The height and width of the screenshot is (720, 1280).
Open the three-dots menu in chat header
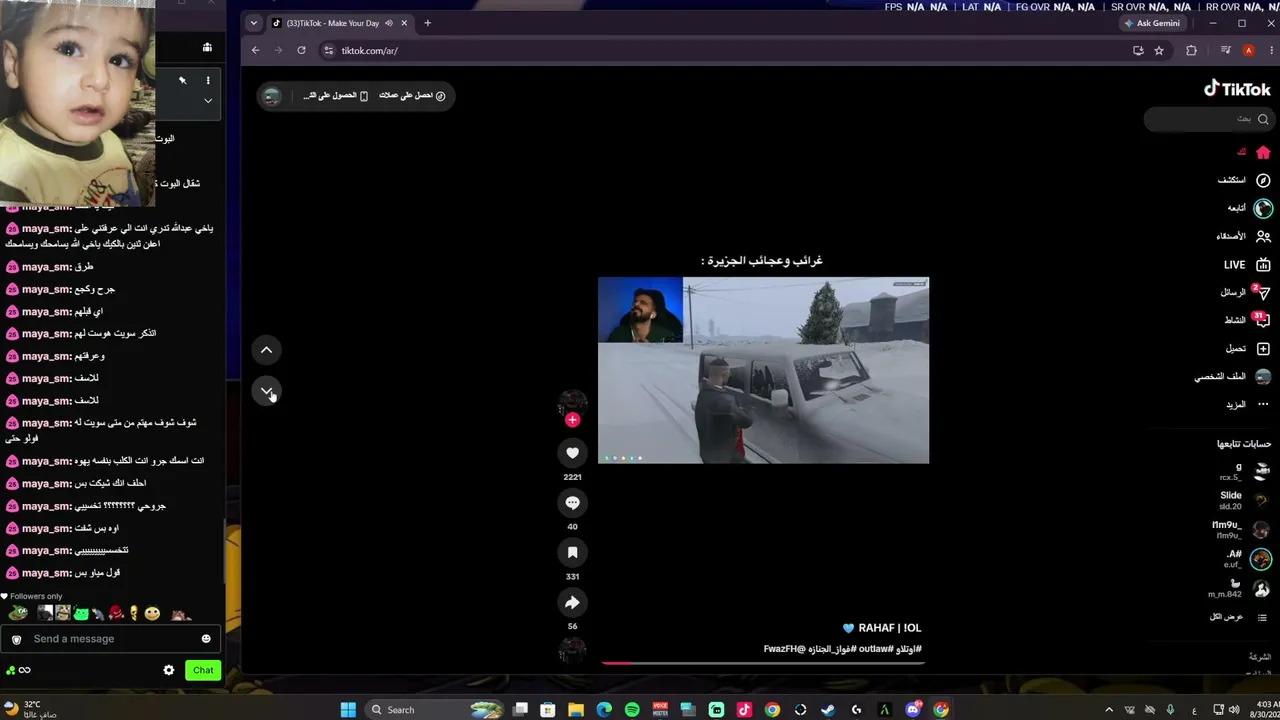(x=208, y=80)
